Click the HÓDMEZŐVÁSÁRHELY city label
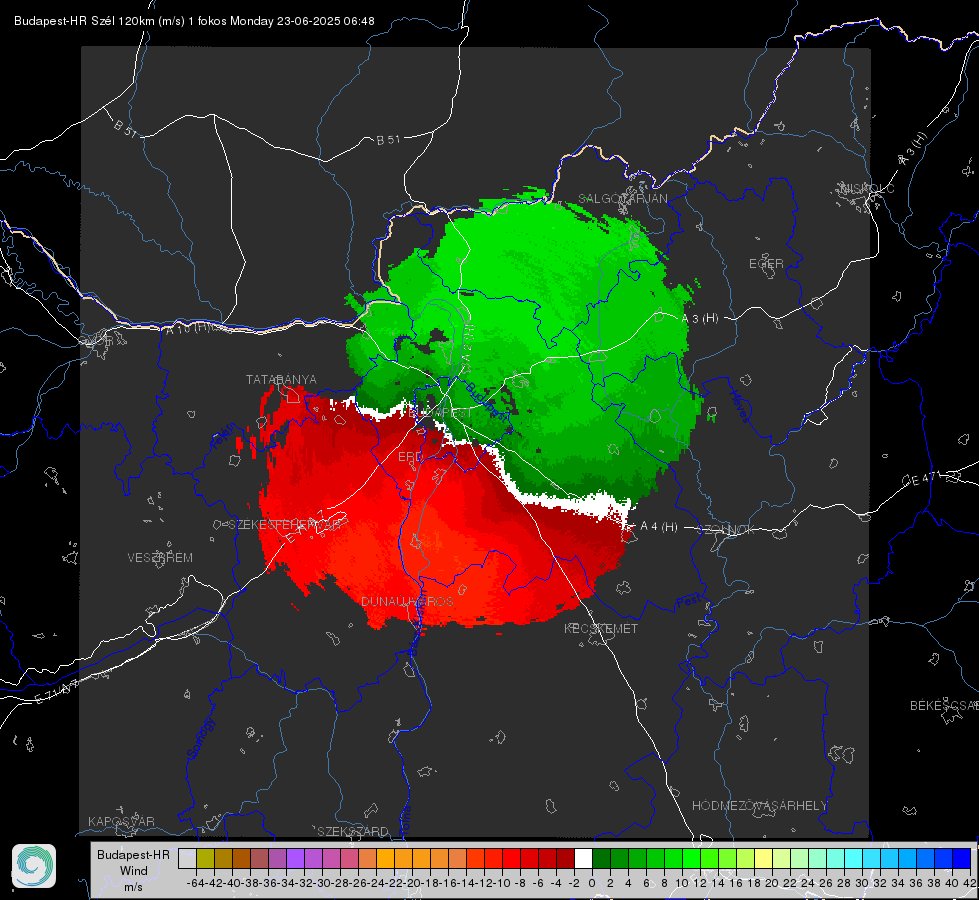This screenshot has height=900, width=979. coord(759,806)
